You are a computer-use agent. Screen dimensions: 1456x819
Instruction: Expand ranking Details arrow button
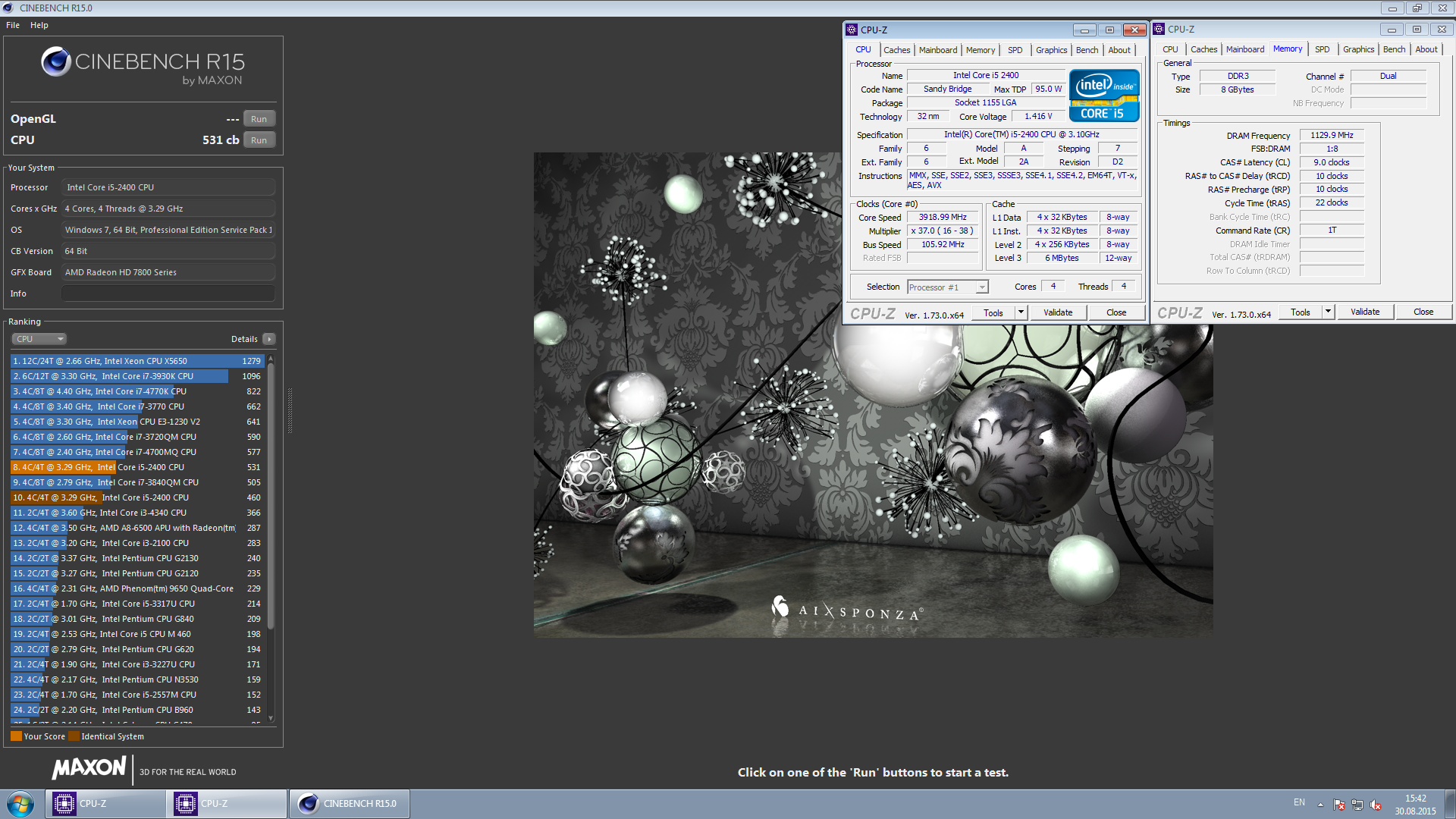click(269, 339)
